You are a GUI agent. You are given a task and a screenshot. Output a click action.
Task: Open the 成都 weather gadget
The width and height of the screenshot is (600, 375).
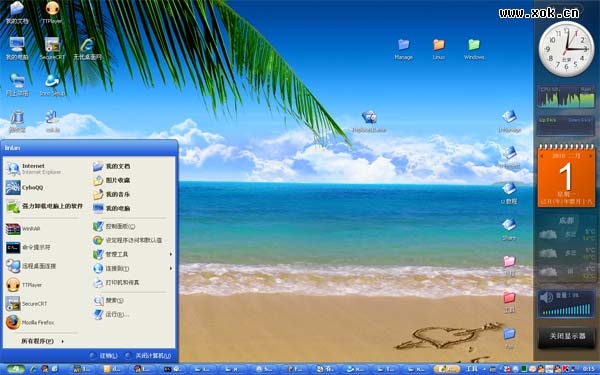pos(566,249)
